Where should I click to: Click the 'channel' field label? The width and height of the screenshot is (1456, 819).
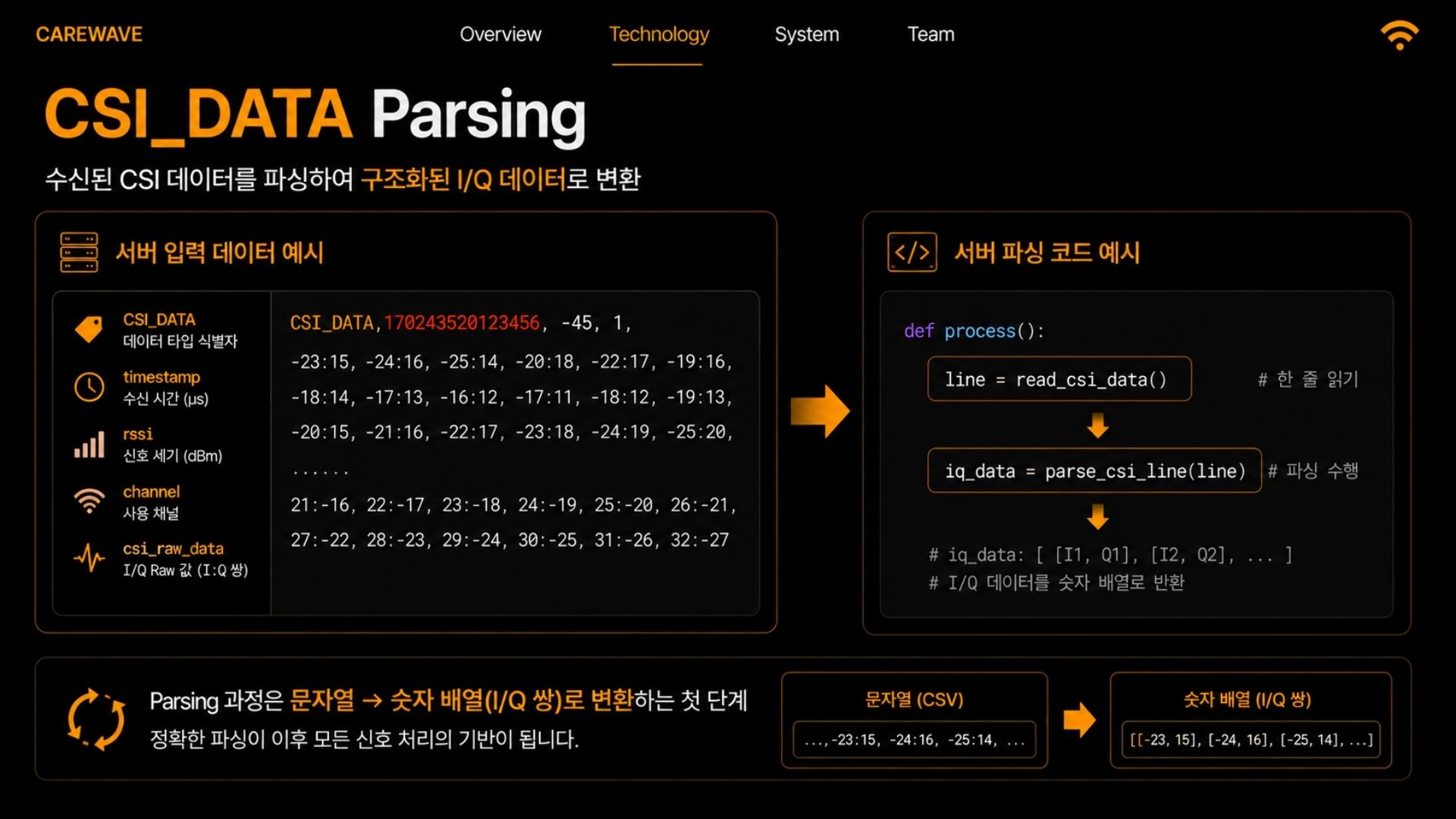pos(152,491)
